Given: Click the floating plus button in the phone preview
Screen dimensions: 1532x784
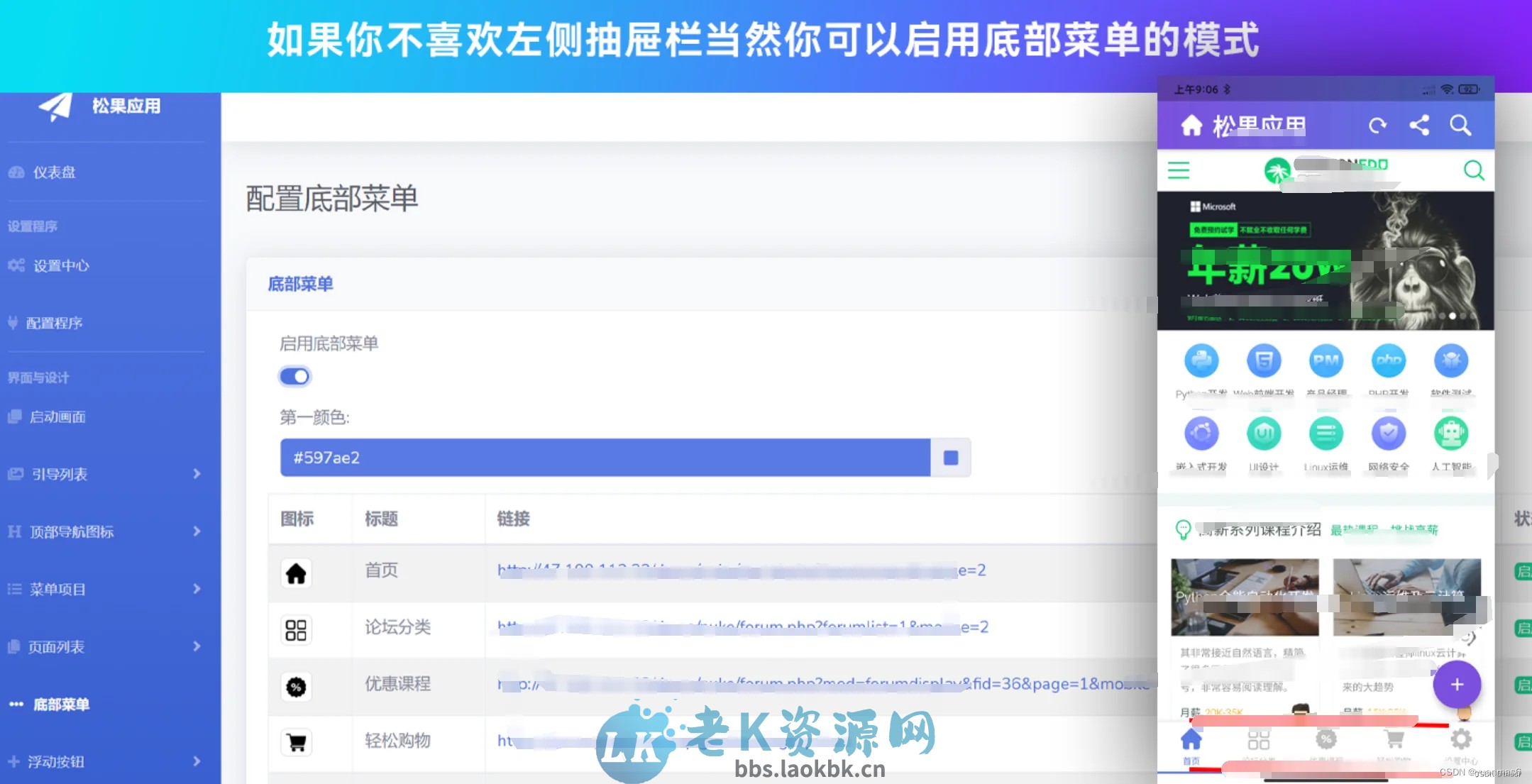Looking at the screenshot, I should coord(1456,685).
